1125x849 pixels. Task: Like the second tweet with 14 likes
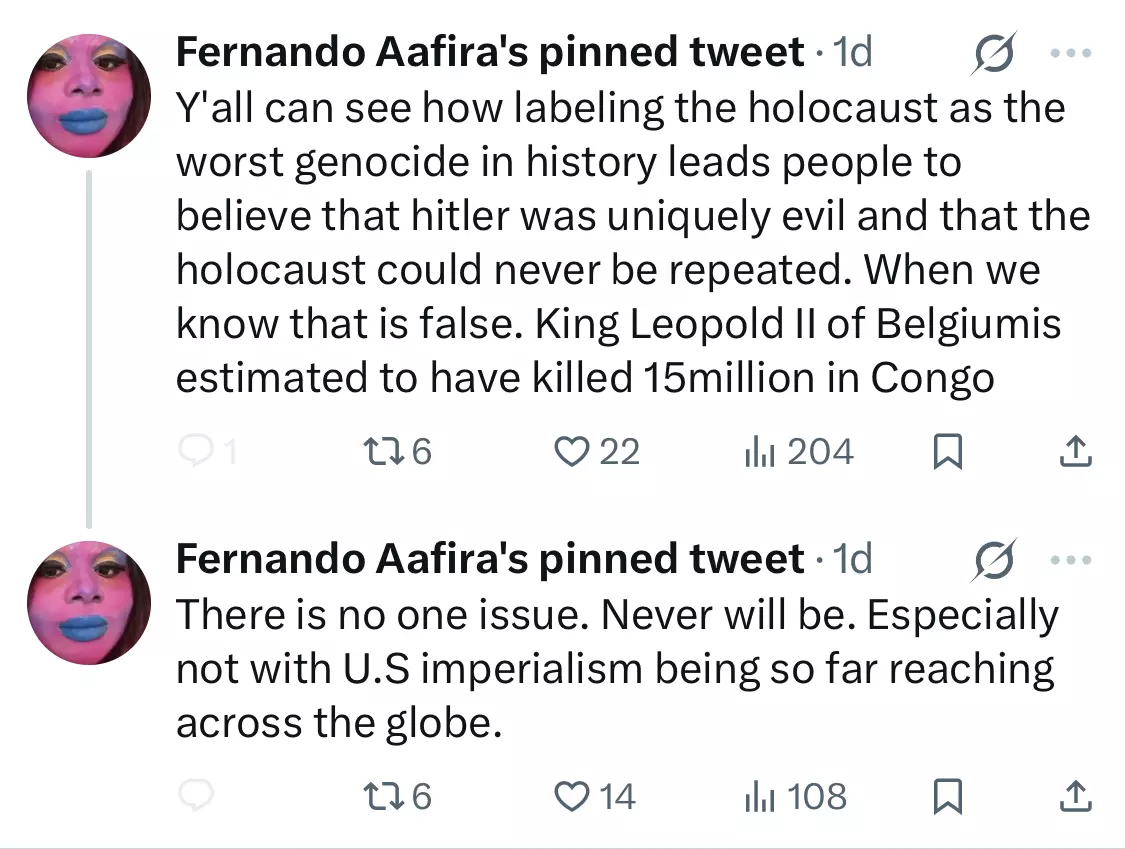(595, 796)
